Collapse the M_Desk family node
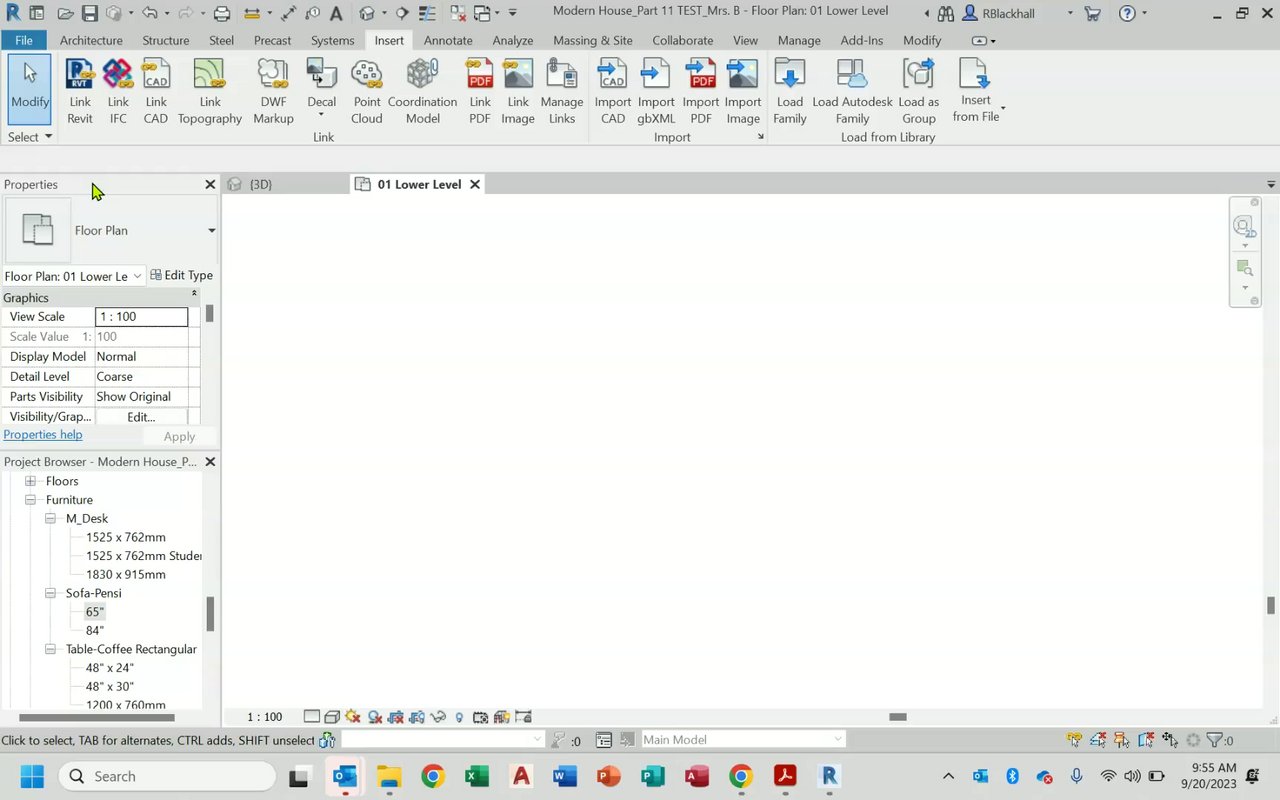 tap(50, 519)
